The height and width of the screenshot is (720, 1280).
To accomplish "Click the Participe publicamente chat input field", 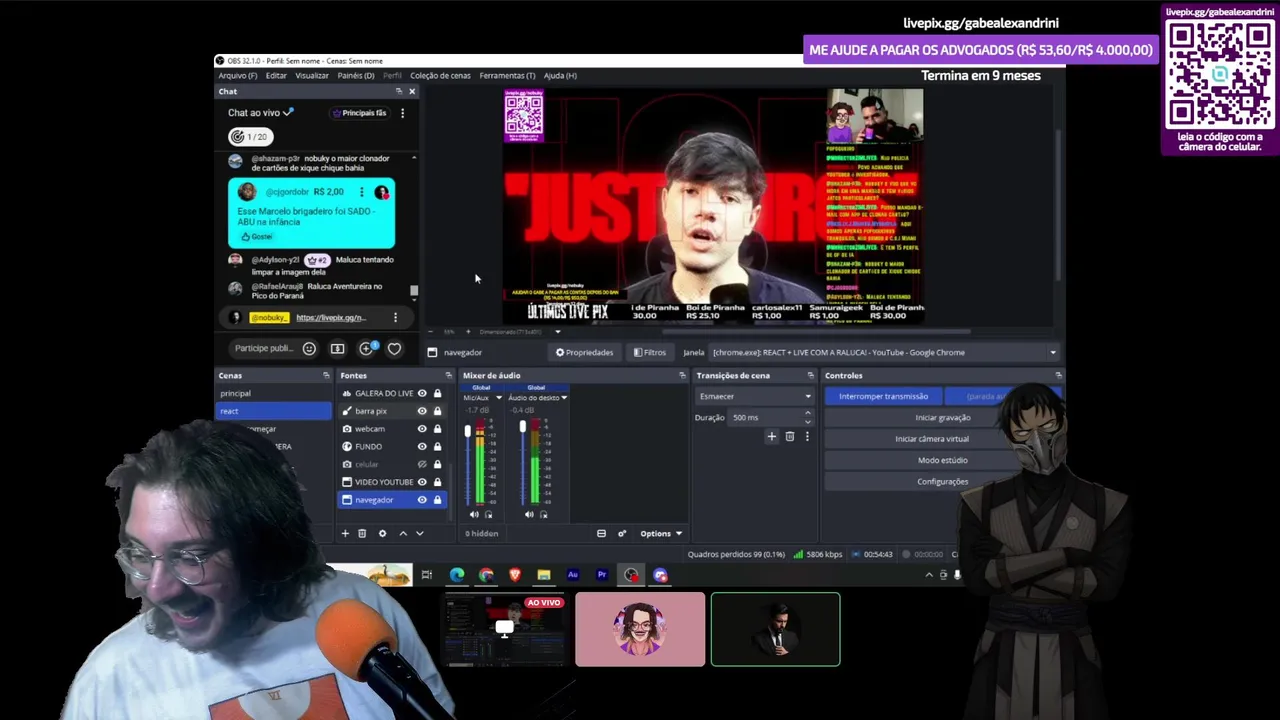I will [x=263, y=348].
